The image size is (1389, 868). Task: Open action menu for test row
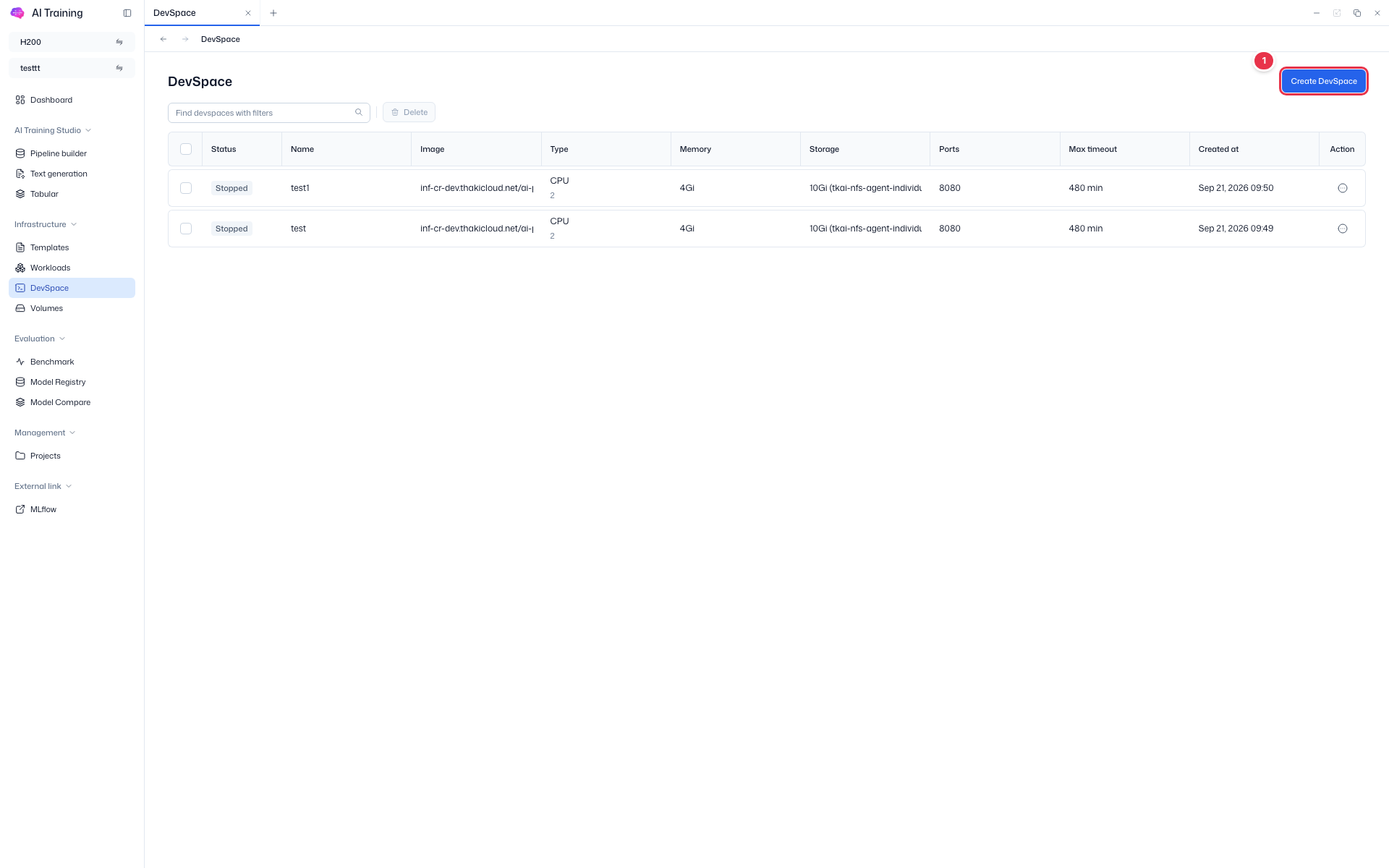coord(1343,229)
